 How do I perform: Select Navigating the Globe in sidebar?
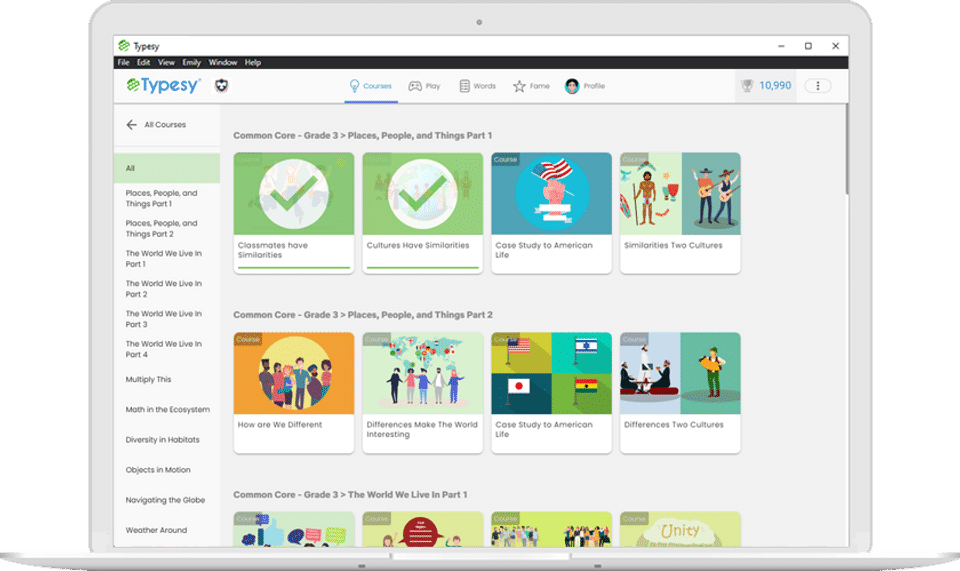pyautogui.click(x=167, y=500)
